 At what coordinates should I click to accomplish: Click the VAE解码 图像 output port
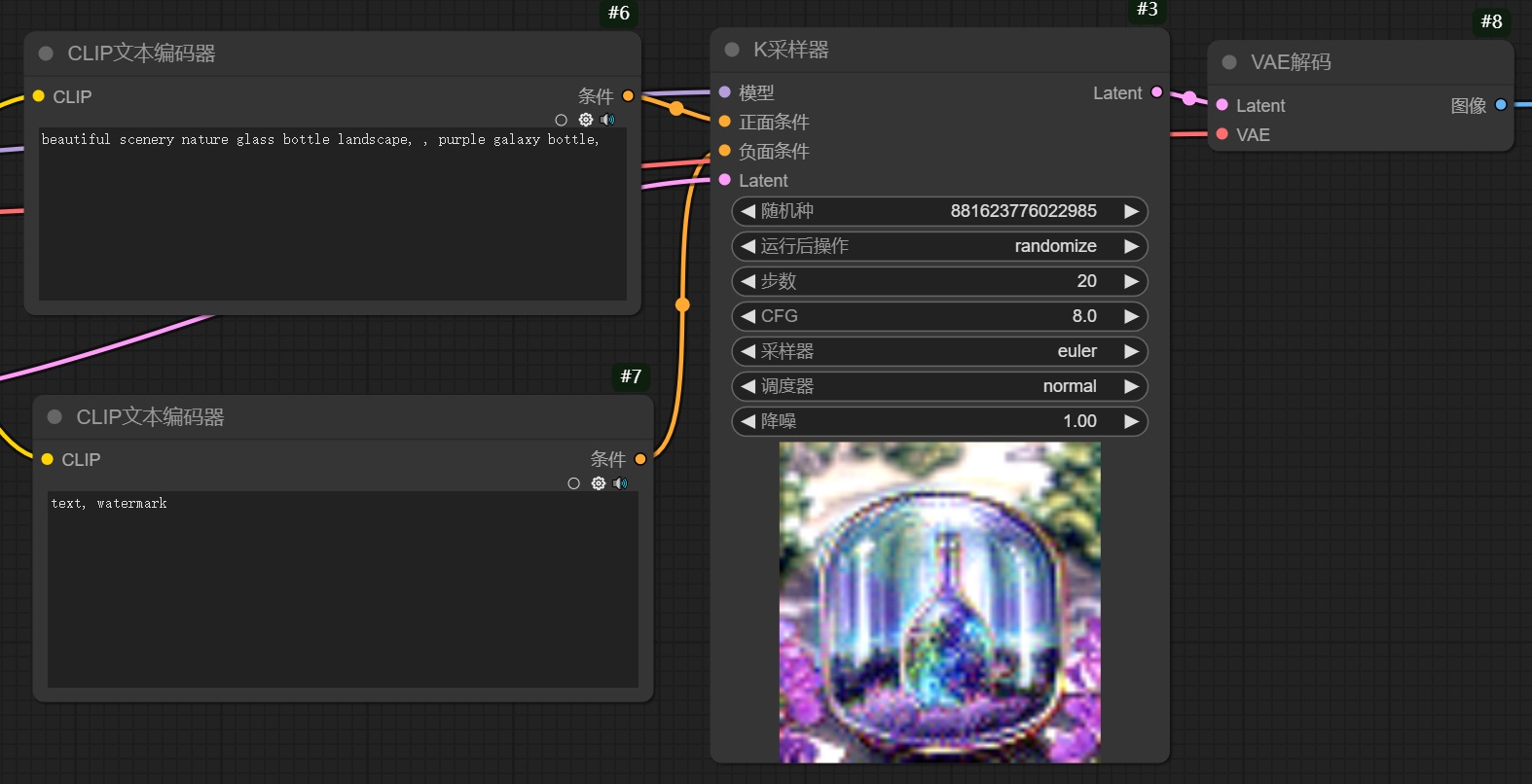click(1500, 105)
